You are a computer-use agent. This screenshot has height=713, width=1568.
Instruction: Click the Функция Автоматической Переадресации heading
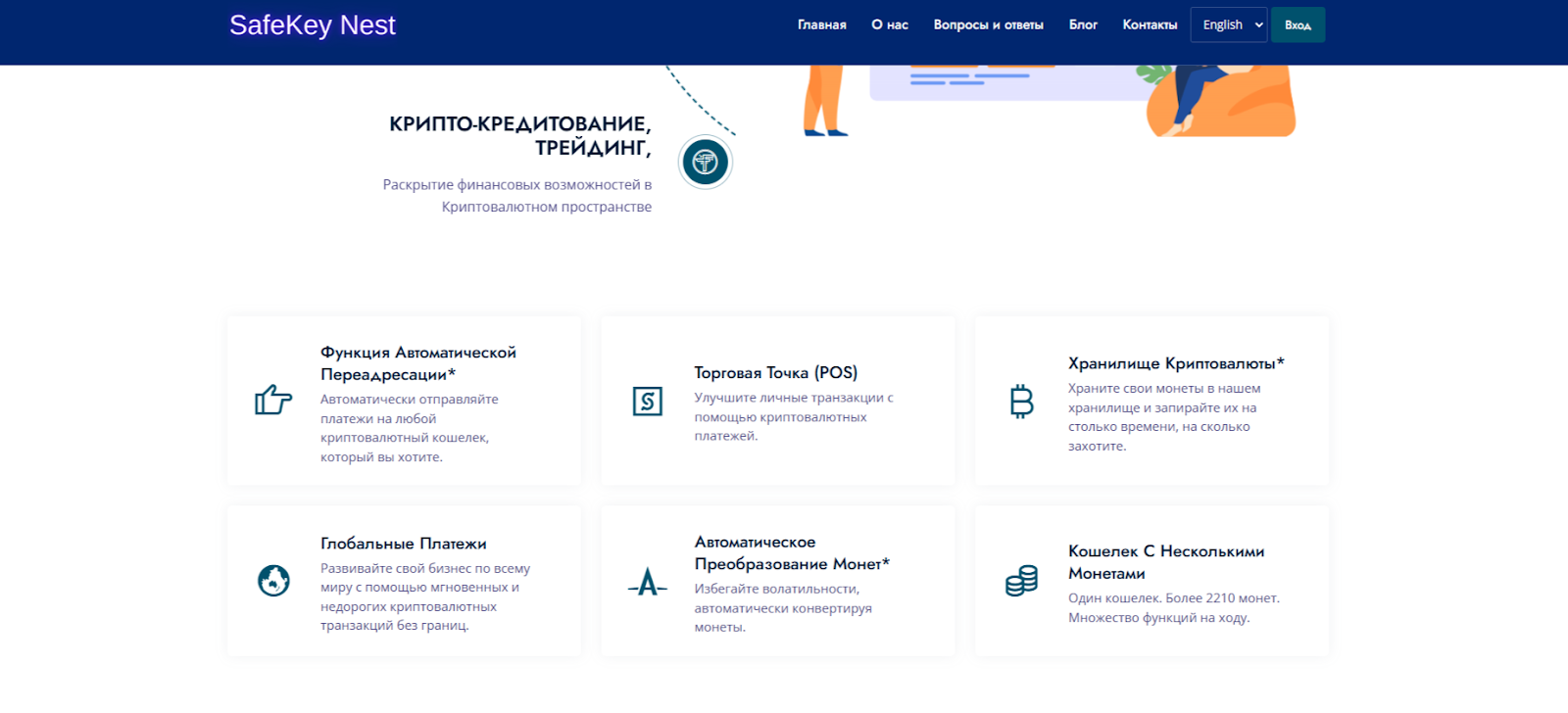(x=418, y=363)
